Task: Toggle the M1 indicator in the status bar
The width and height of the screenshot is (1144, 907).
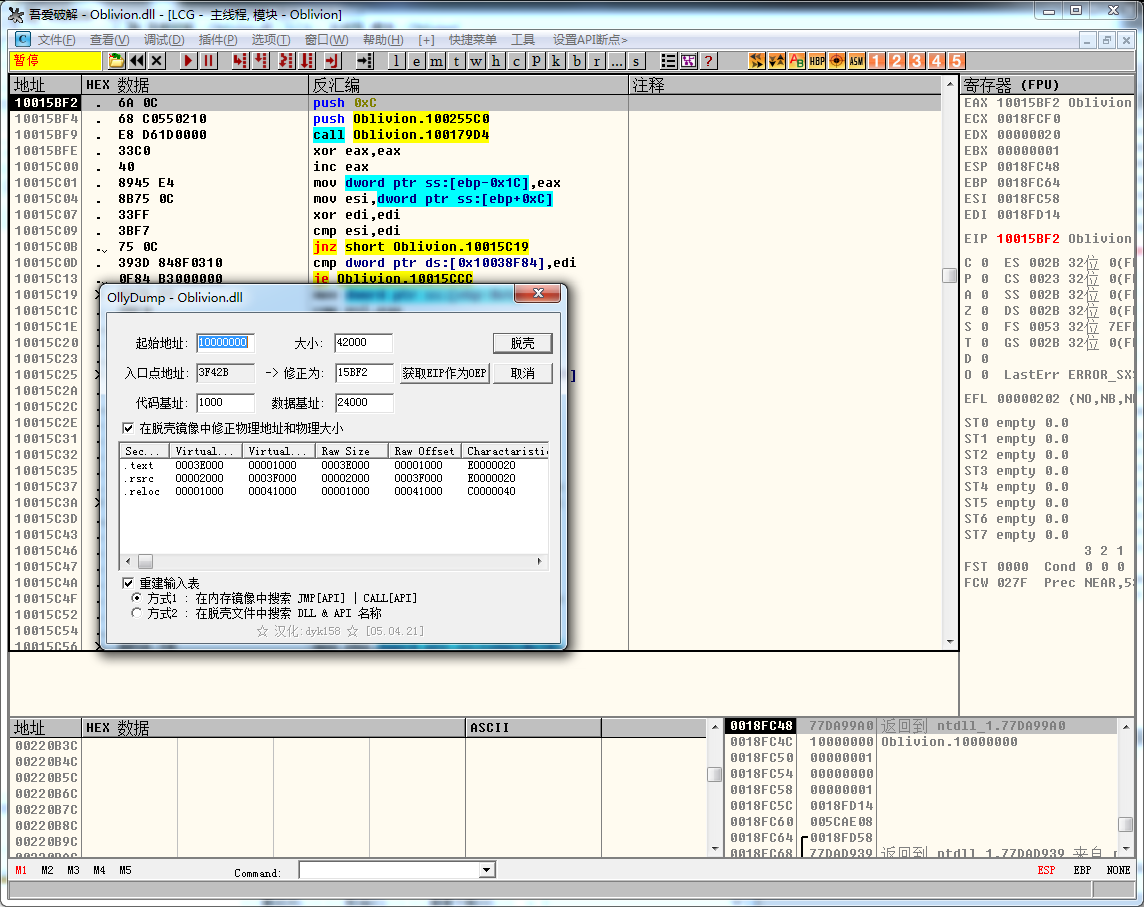Action: click(x=20, y=870)
